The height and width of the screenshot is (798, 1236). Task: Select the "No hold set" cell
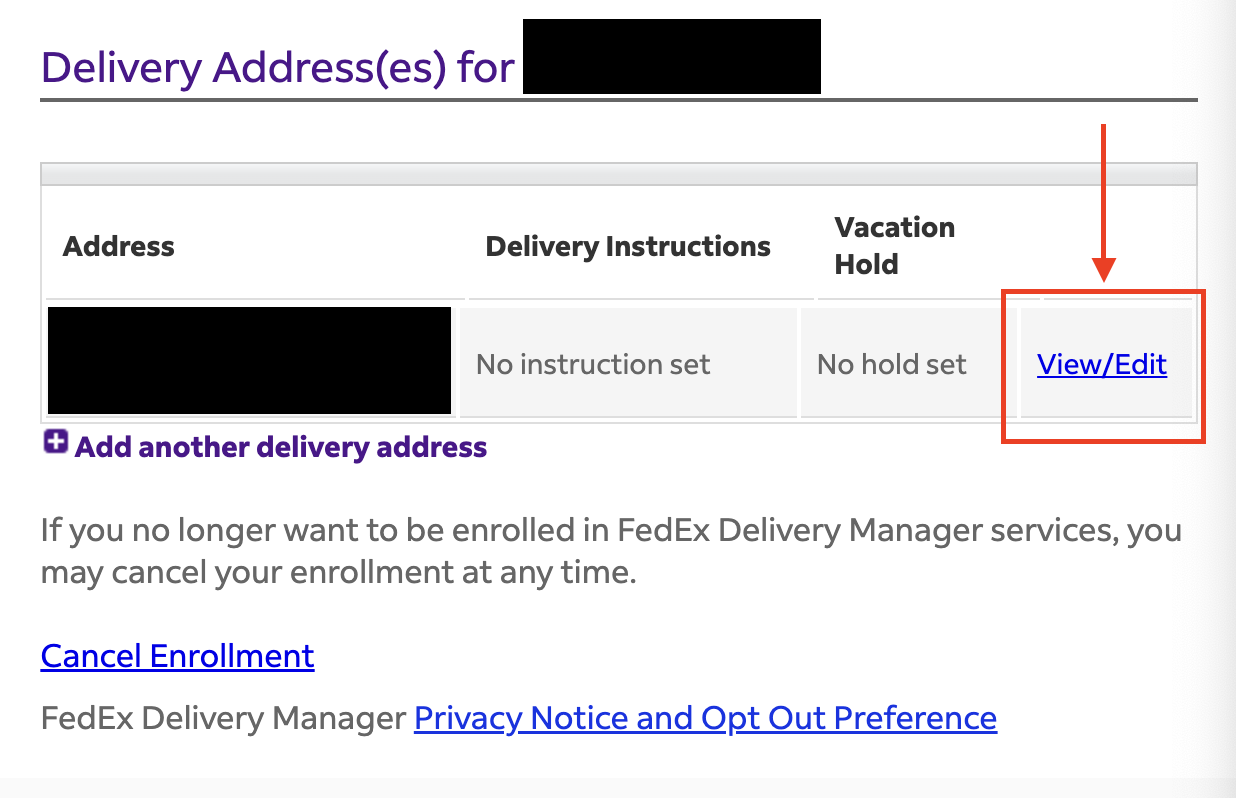tap(892, 364)
